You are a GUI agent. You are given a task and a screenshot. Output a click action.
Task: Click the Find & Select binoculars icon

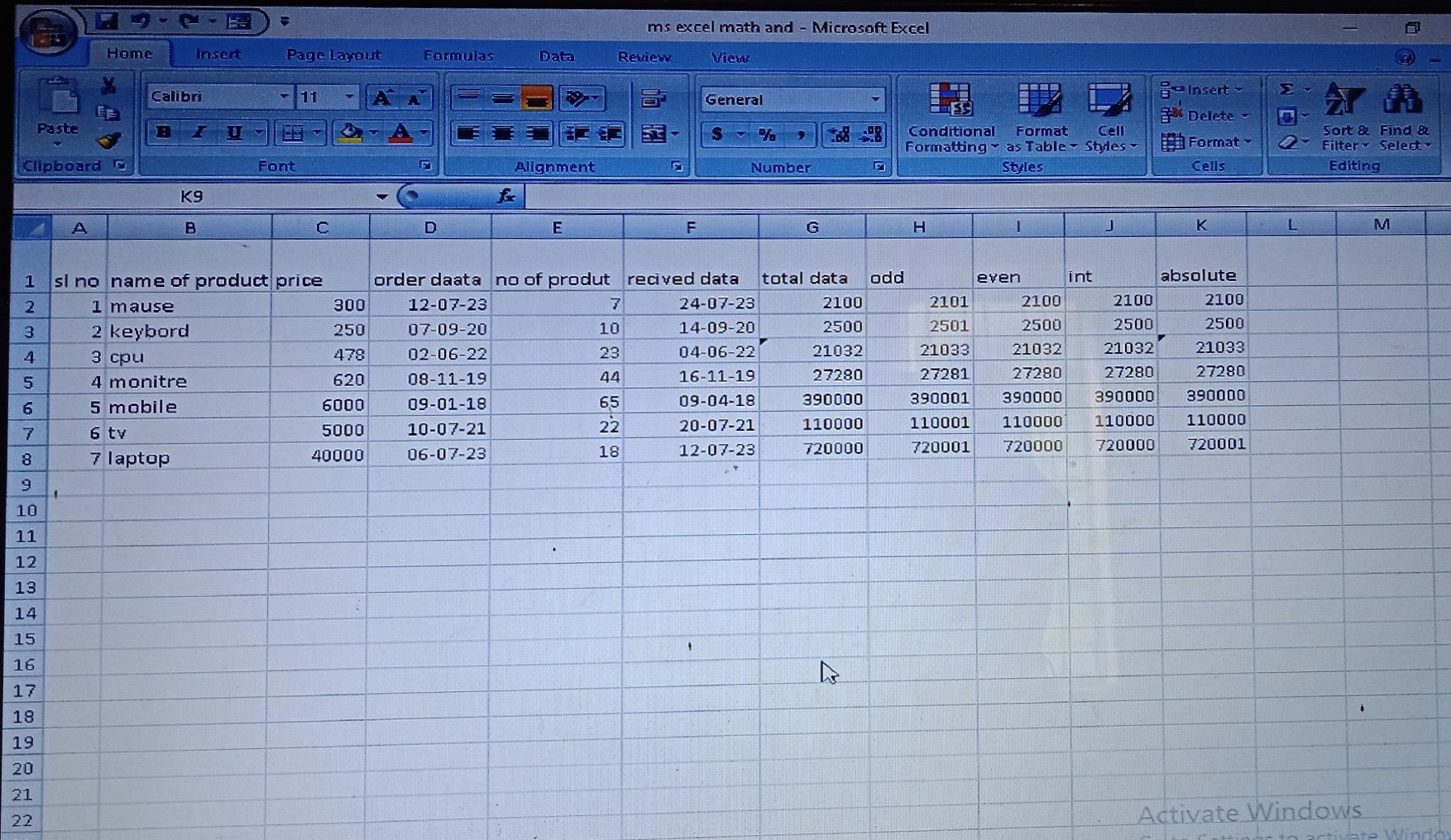click(x=1403, y=117)
